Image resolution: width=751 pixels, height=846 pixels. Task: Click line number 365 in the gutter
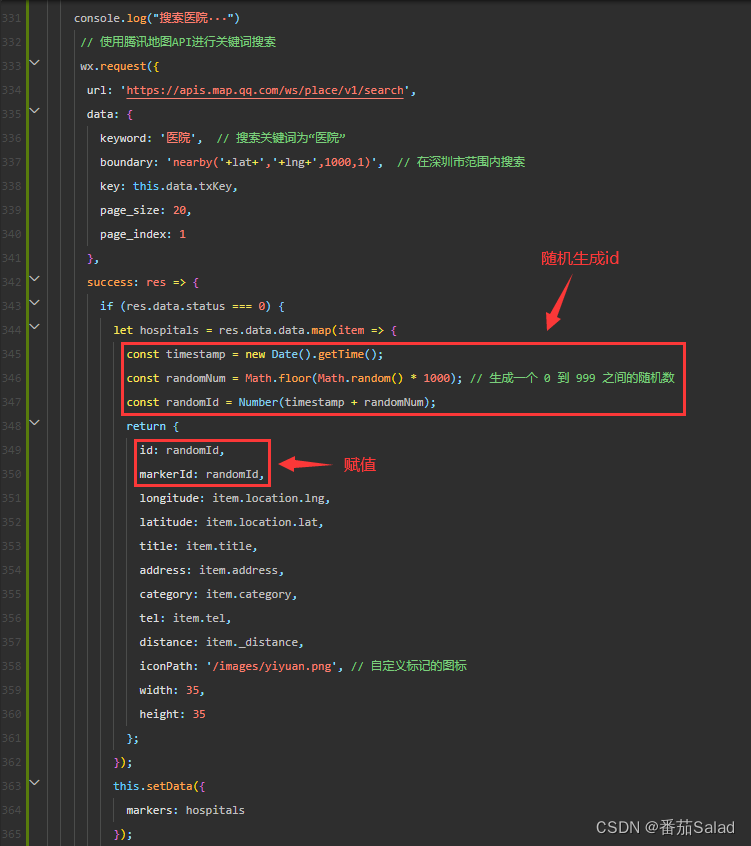click(x=11, y=835)
